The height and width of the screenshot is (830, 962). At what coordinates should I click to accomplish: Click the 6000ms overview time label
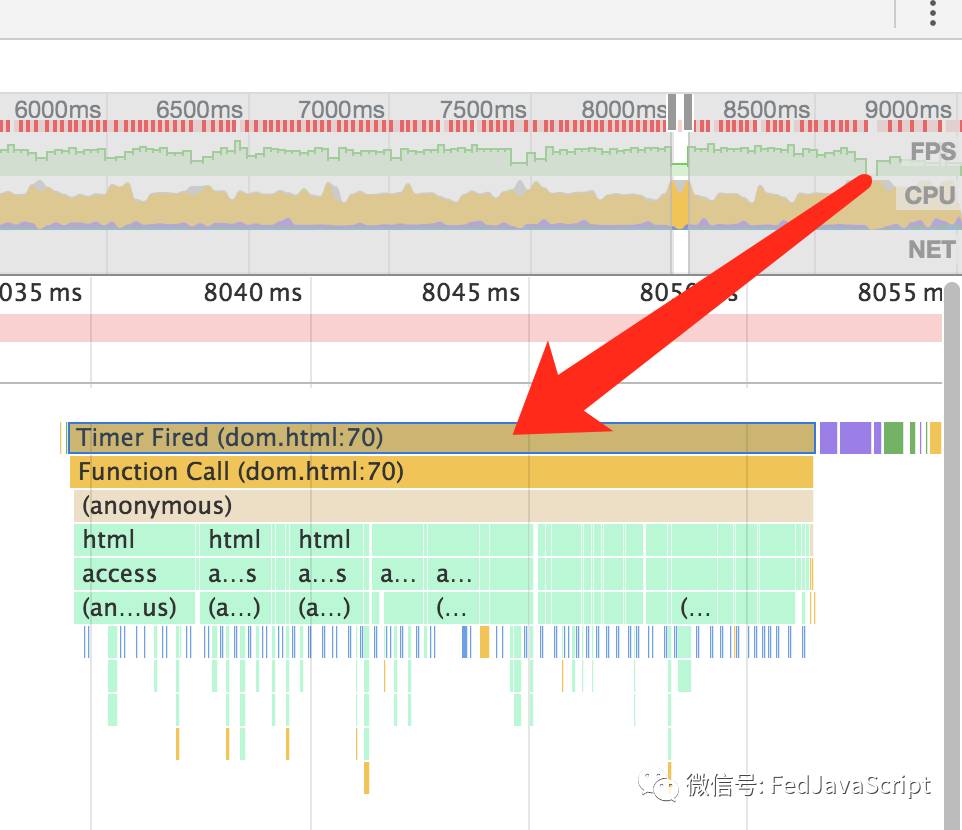58,110
